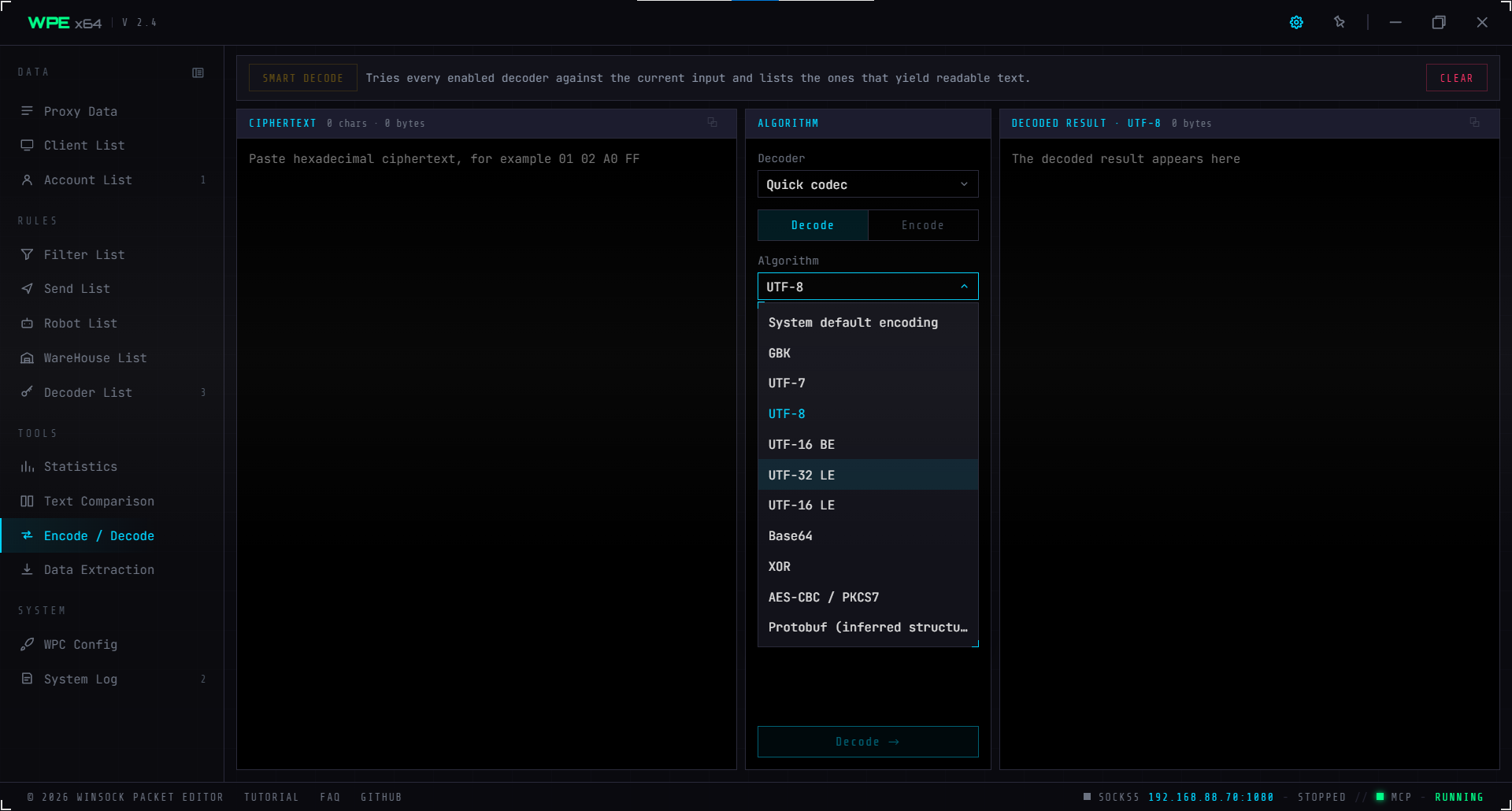Image resolution: width=1512 pixels, height=811 pixels.
Task: Choose GBK from the algorithm list
Action: tap(868, 354)
